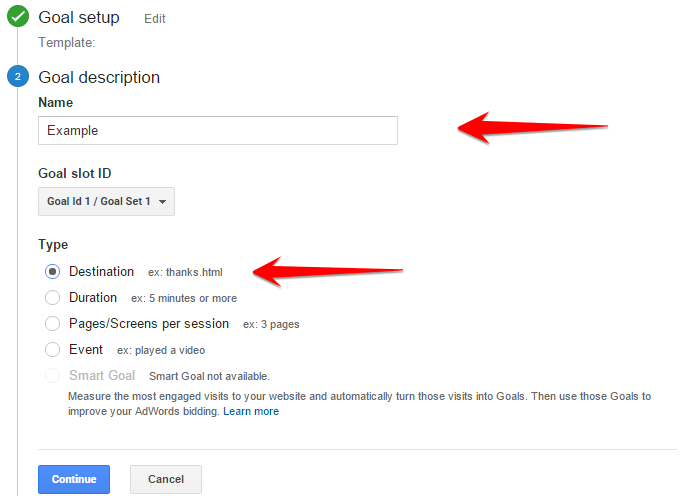Image resolution: width=682 pixels, height=496 pixels.
Task: Click the Goal setup step heading
Action: click(x=79, y=18)
